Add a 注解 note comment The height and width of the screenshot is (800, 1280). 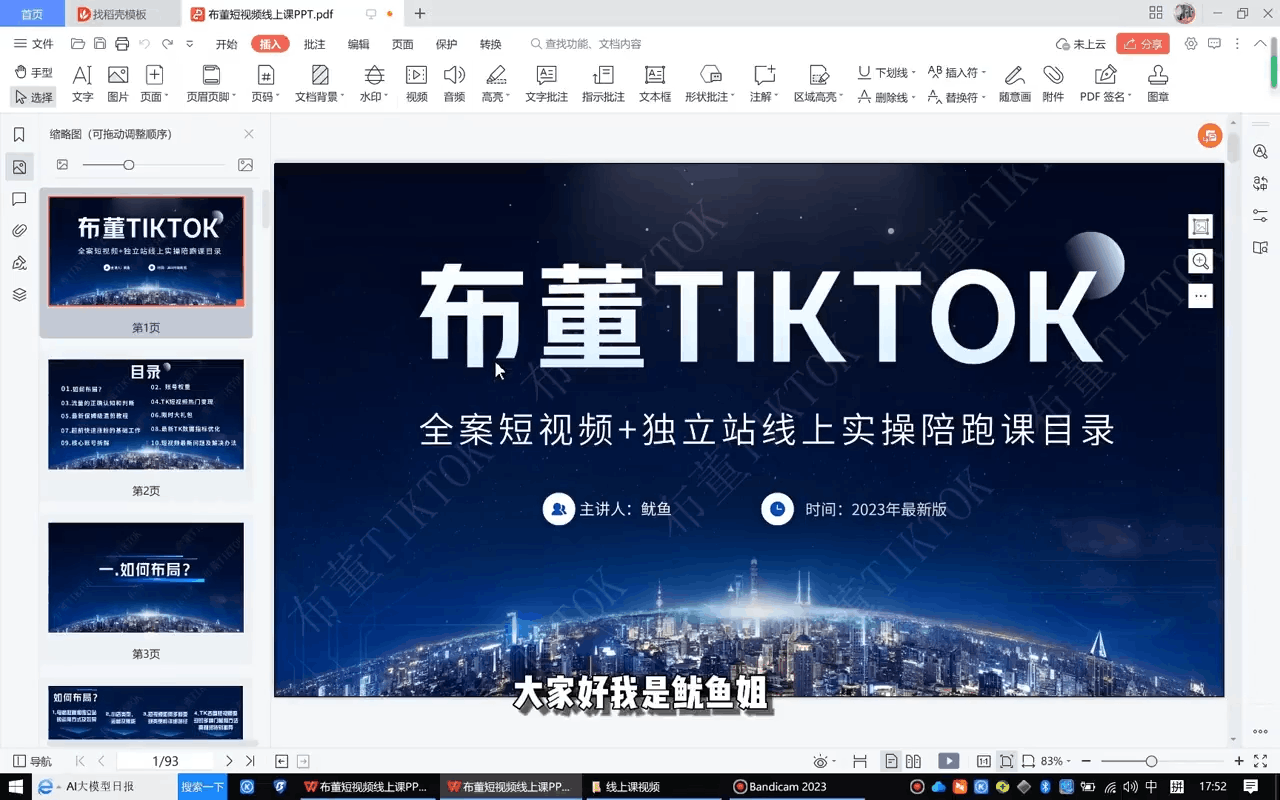tap(764, 84)
